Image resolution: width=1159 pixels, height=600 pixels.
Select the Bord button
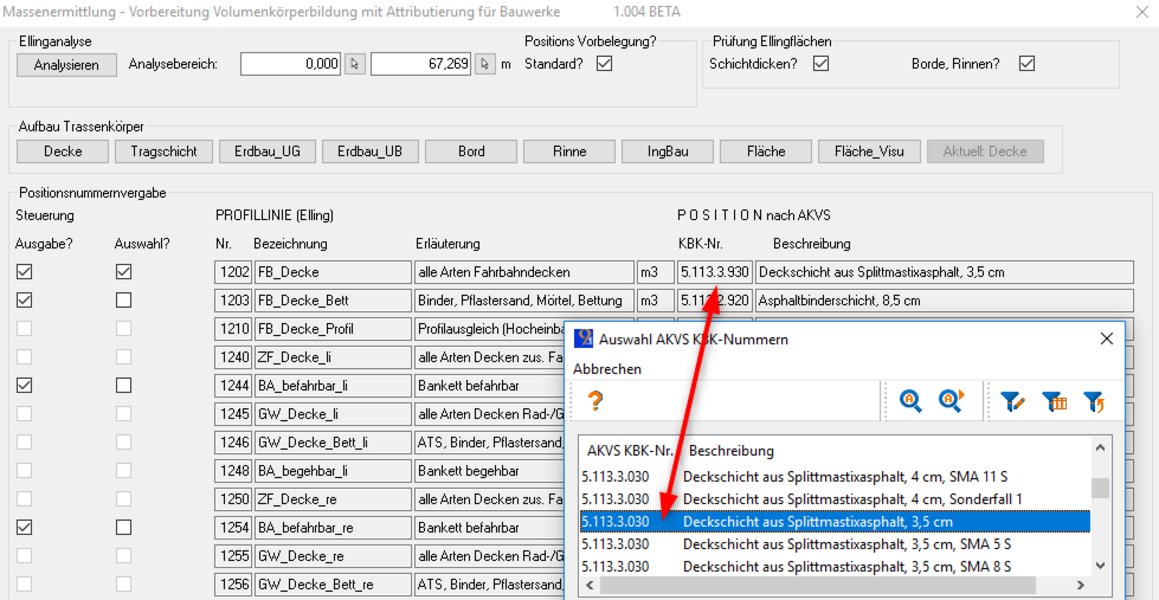(x=472, y=152)
